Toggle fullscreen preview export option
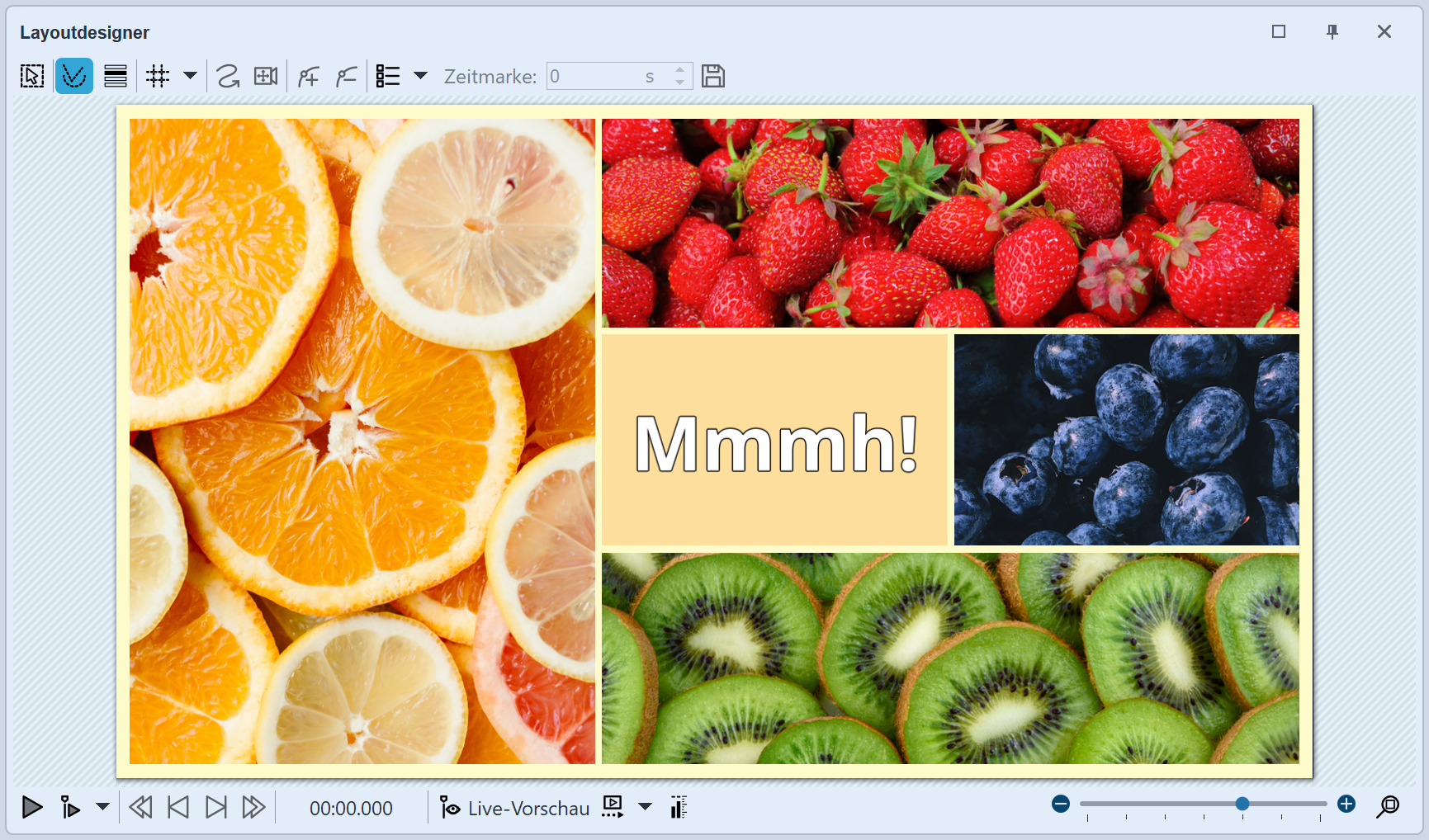 (612, 807)
